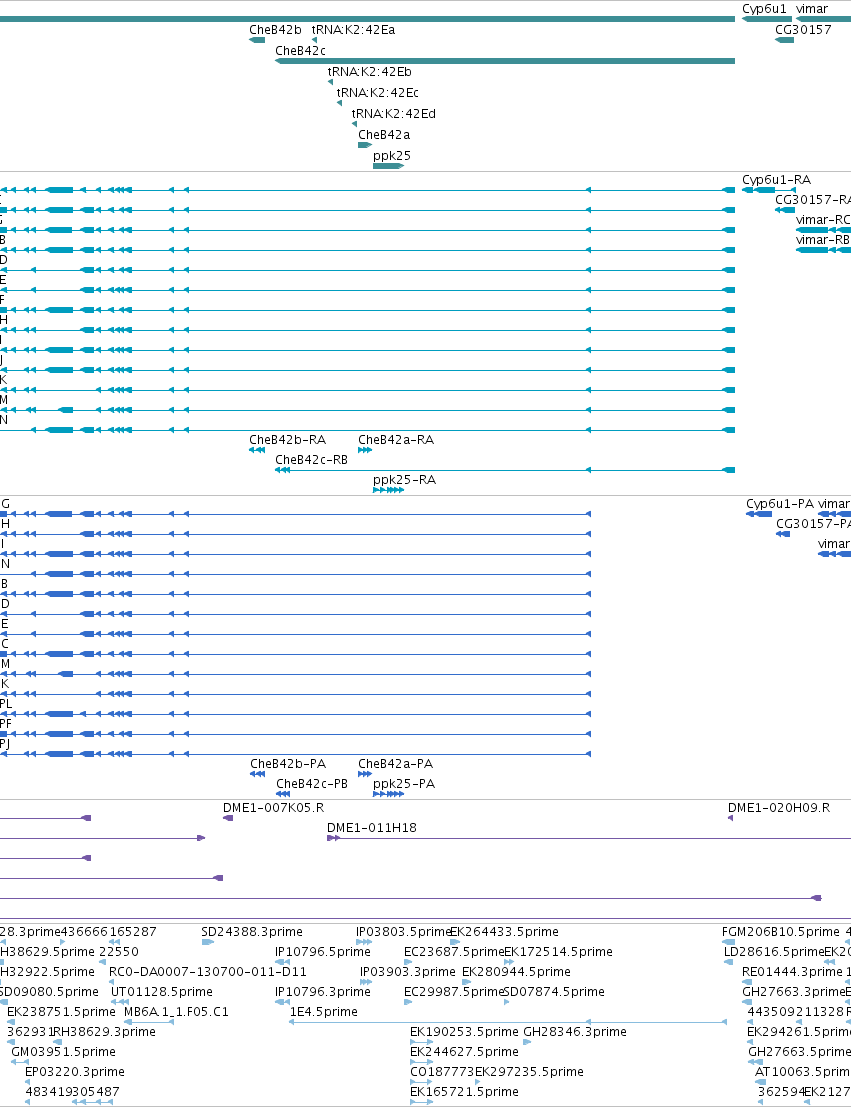Select the SD24388.3prime EST label
The image size is (851, 1107).
tap(252, 932)
